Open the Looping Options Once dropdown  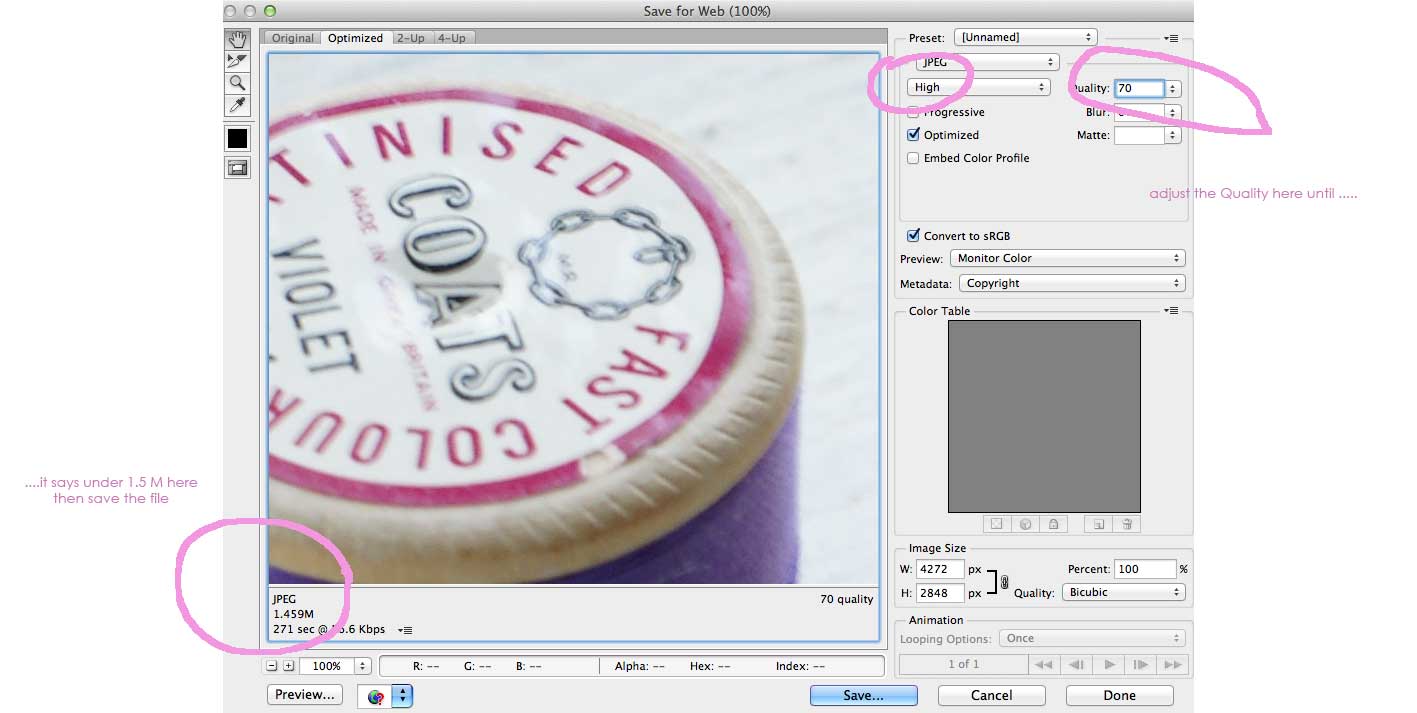tap(1091, 638)
